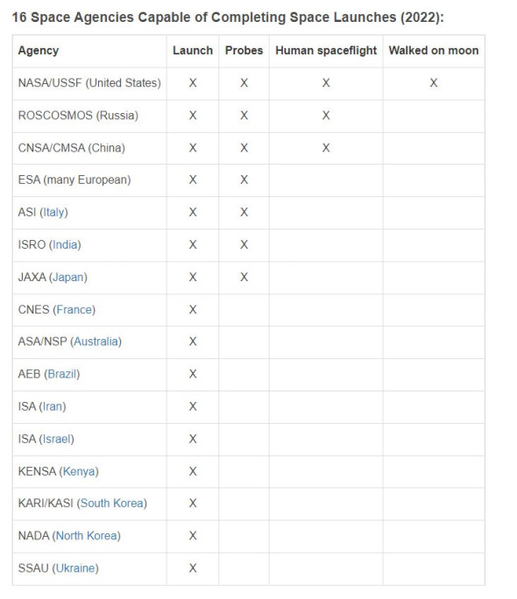Click the NASA/USSF (United States) cell
The height and width of the screenshot is (599, 517).
point(89,83)
